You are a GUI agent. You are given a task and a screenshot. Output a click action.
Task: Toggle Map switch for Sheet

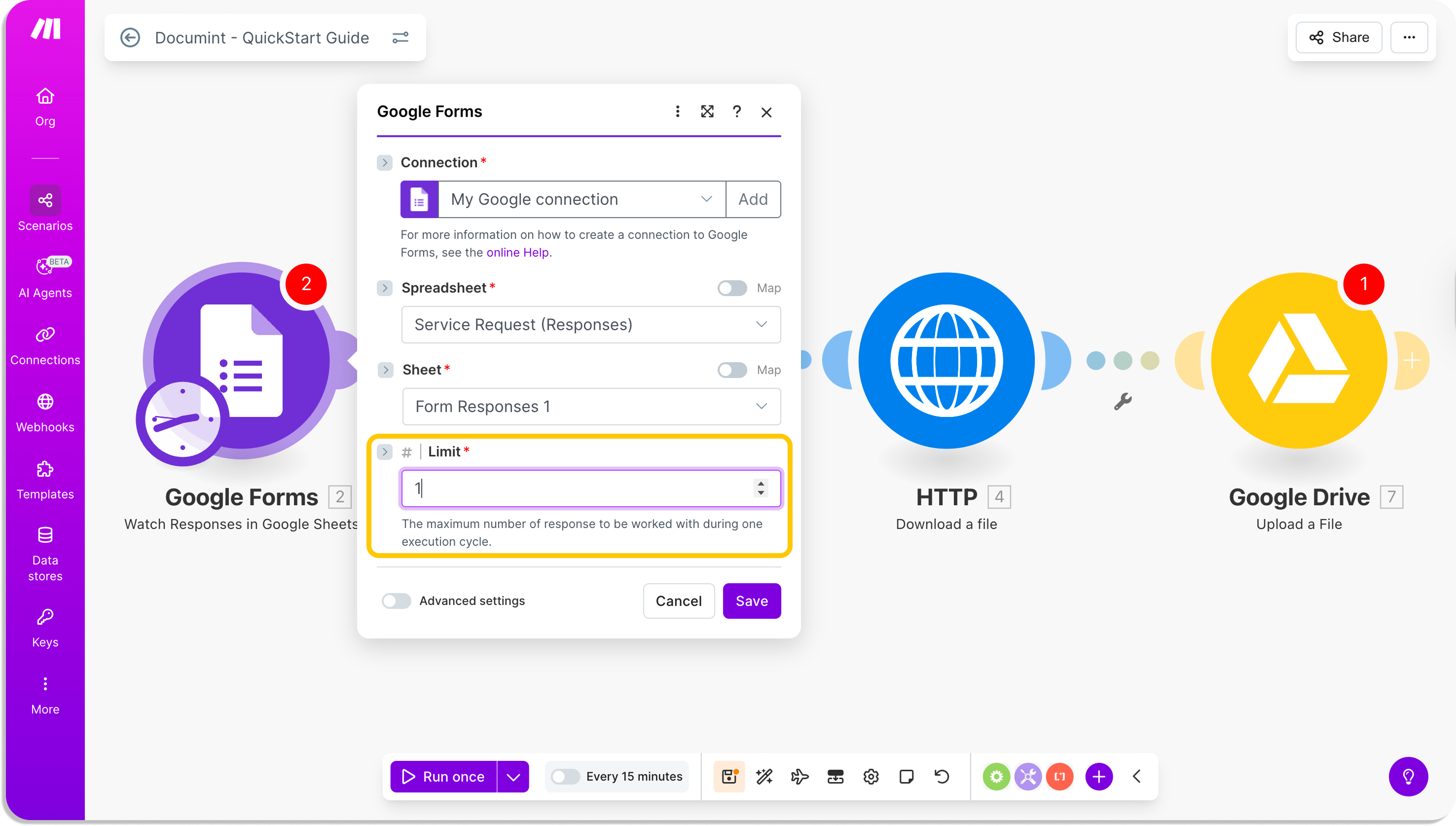click(x=732, y=370)
